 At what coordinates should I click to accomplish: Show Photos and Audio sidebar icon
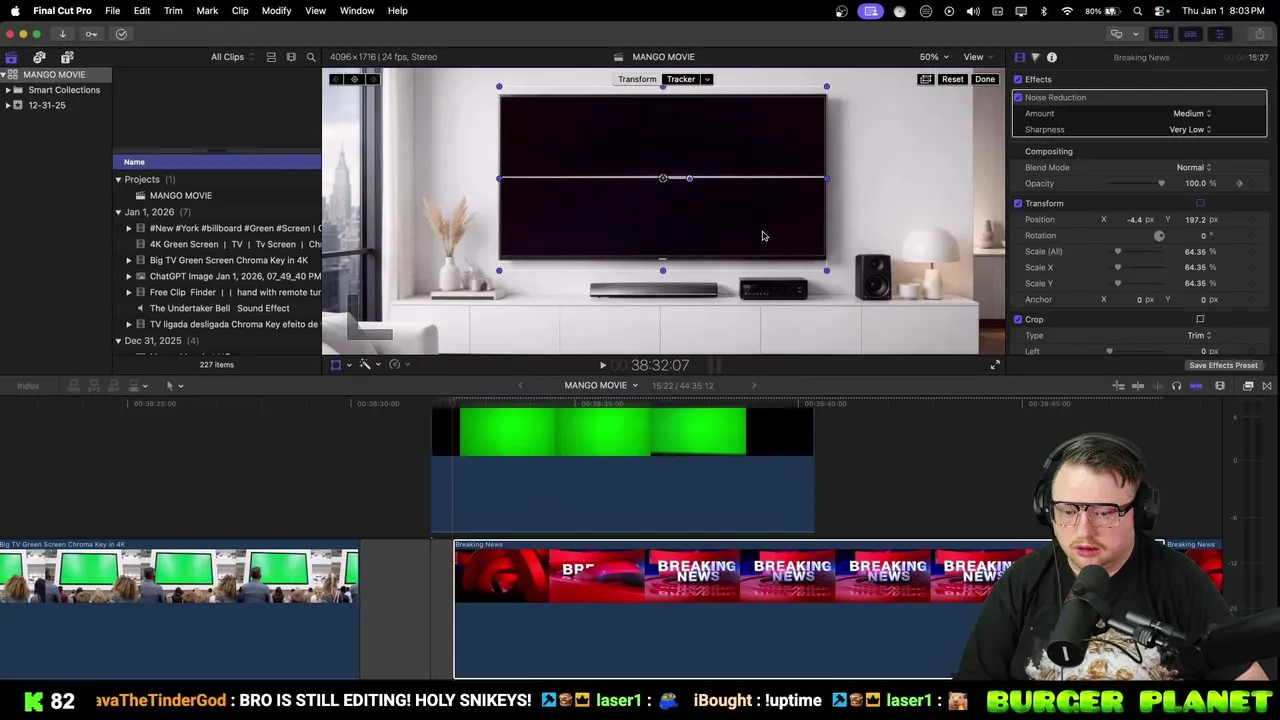(x=39, y=57)
